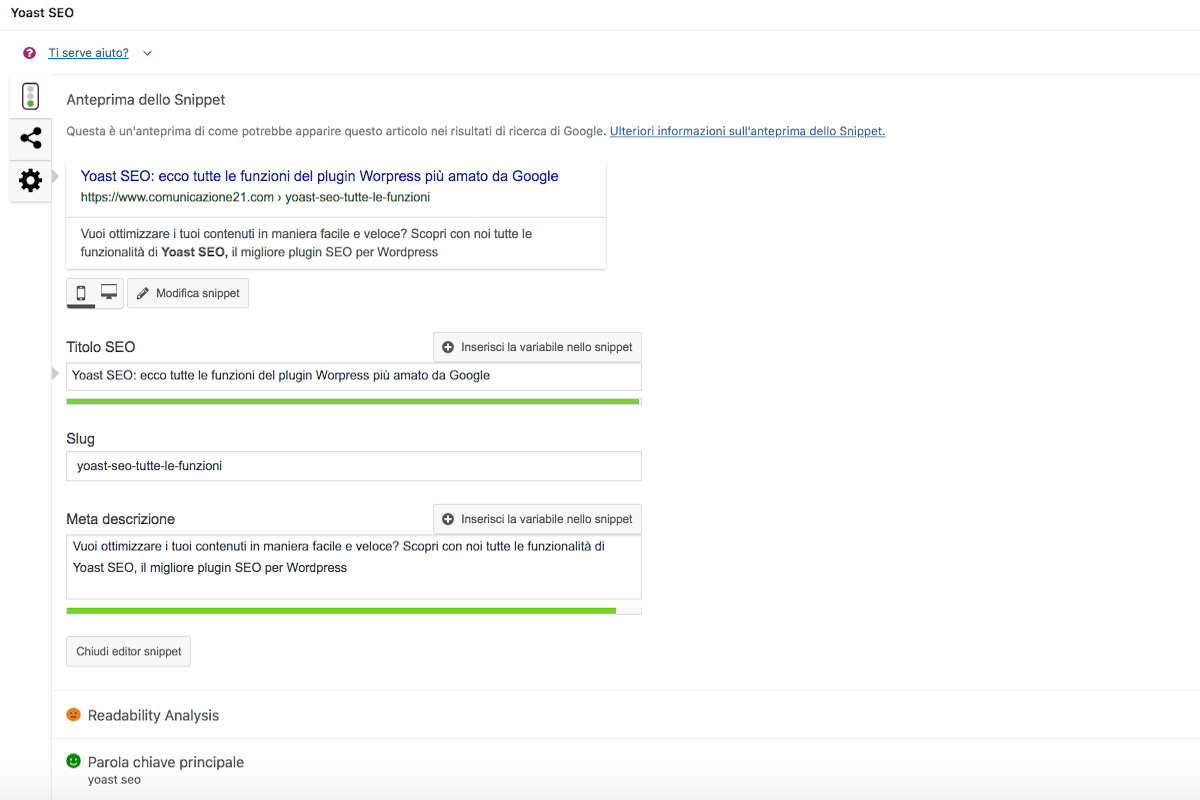Click the 'yoast seo' keyword text

coord(114,780)
